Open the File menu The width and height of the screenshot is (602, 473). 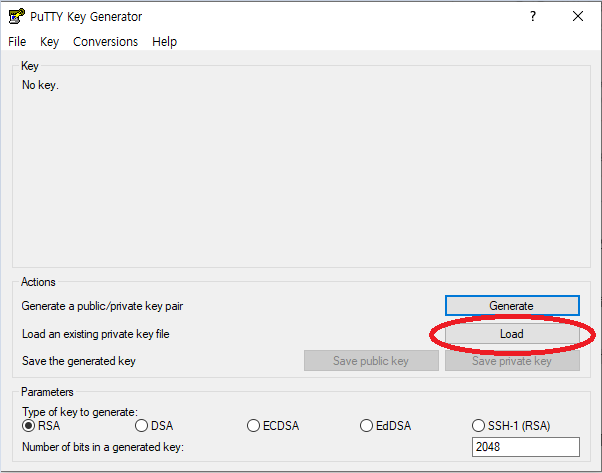(17, 41)
